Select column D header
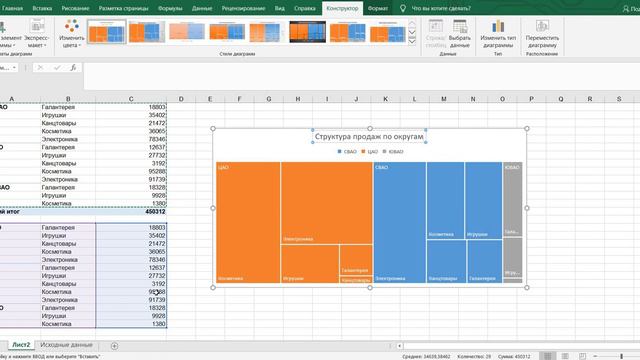The width and height of the screenshot is (640, 360). pyautogui.click(x=181, y=99)
